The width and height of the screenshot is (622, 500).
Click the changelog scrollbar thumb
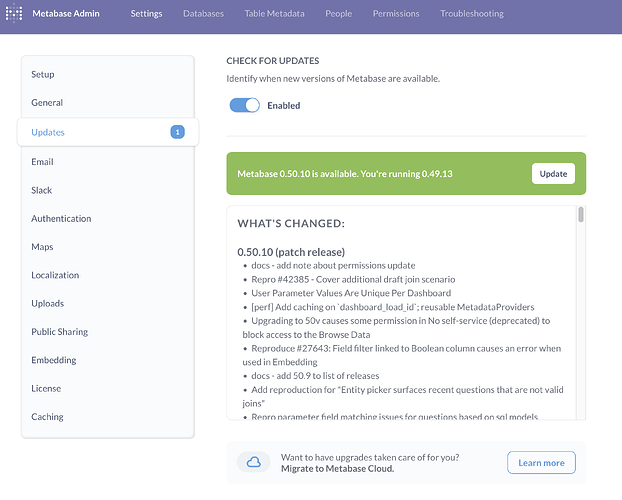point(581,215)
